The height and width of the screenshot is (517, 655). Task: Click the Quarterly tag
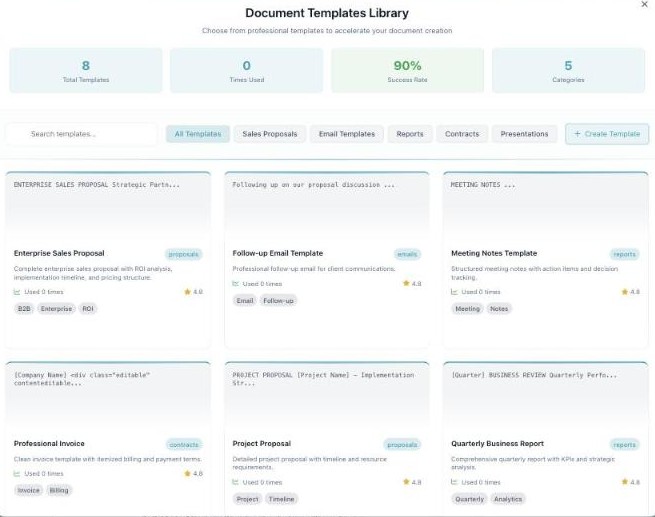click(470, 499)
